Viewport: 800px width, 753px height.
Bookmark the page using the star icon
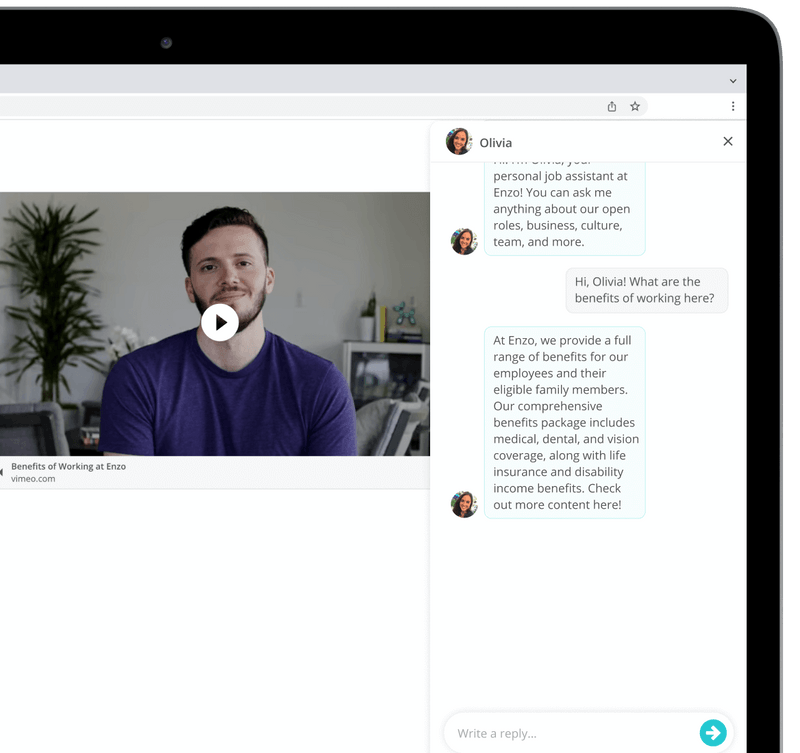click(635, 106)
